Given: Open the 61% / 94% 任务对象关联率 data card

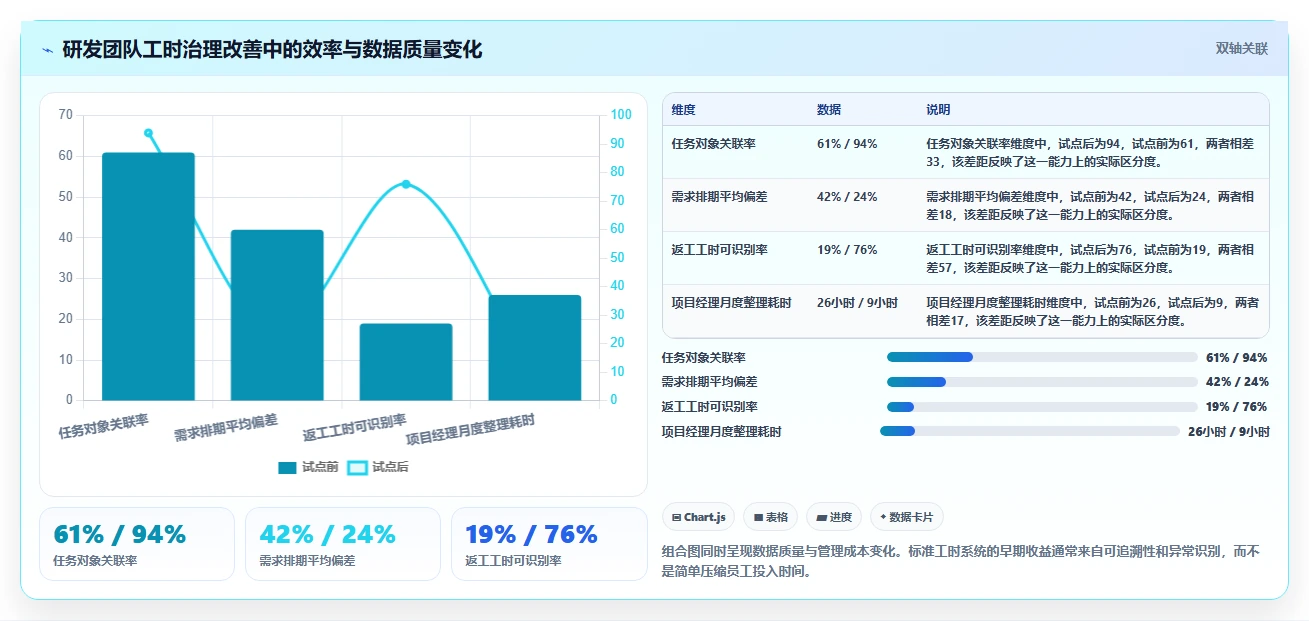Looking at the screenshot, I should 137,544.
